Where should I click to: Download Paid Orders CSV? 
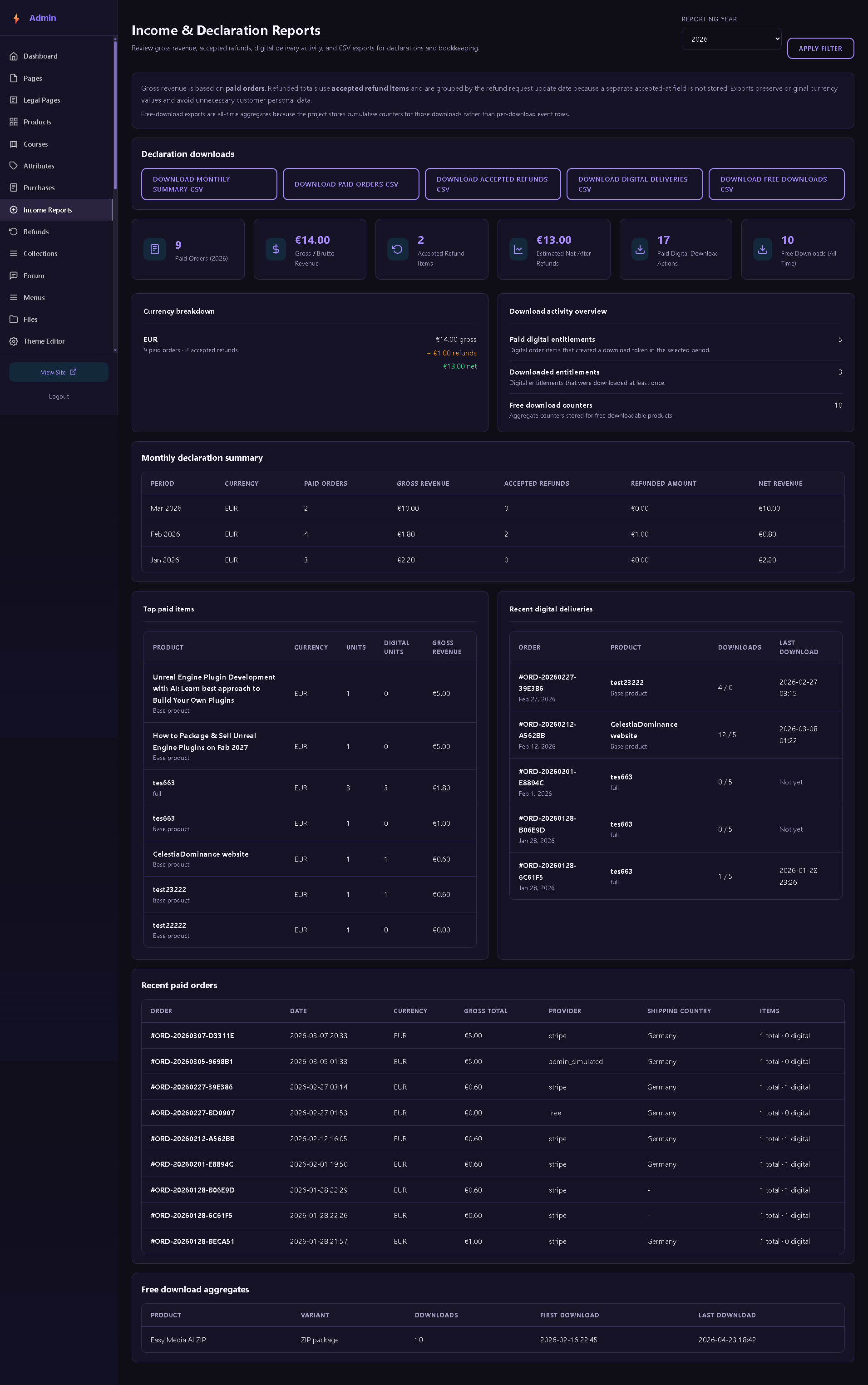tap(351, 184)
